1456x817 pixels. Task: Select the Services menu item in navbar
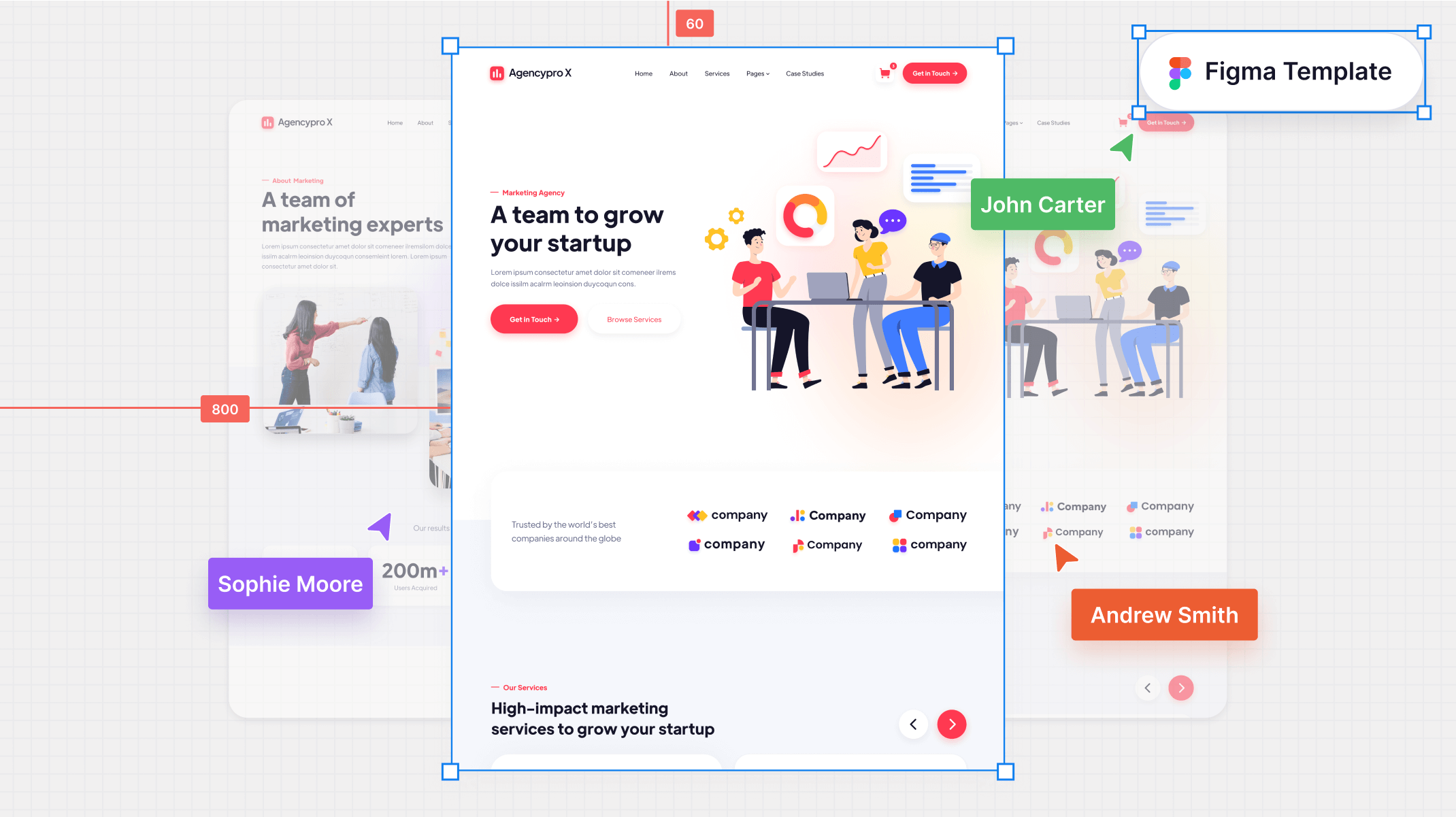[717, 73]
